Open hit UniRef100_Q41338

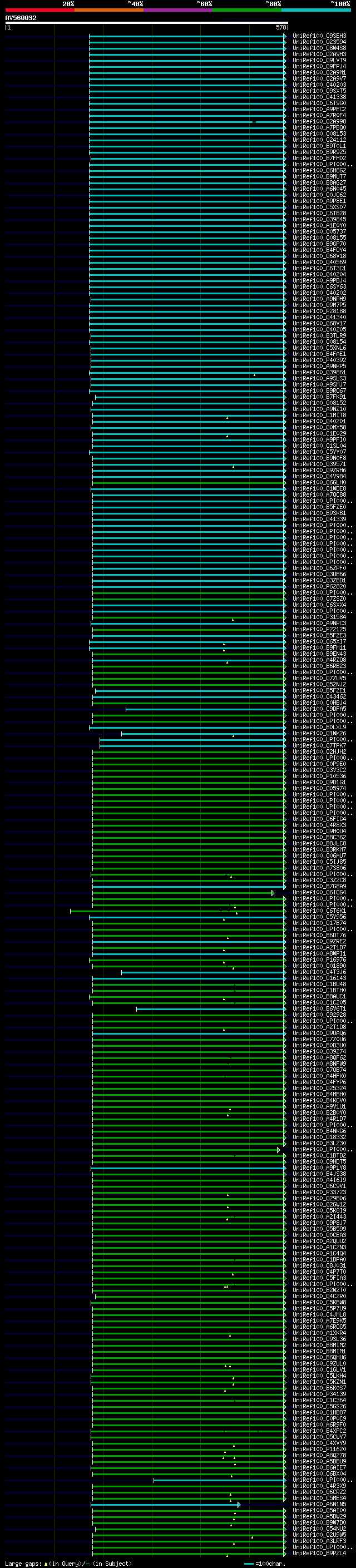coord(319,97)
